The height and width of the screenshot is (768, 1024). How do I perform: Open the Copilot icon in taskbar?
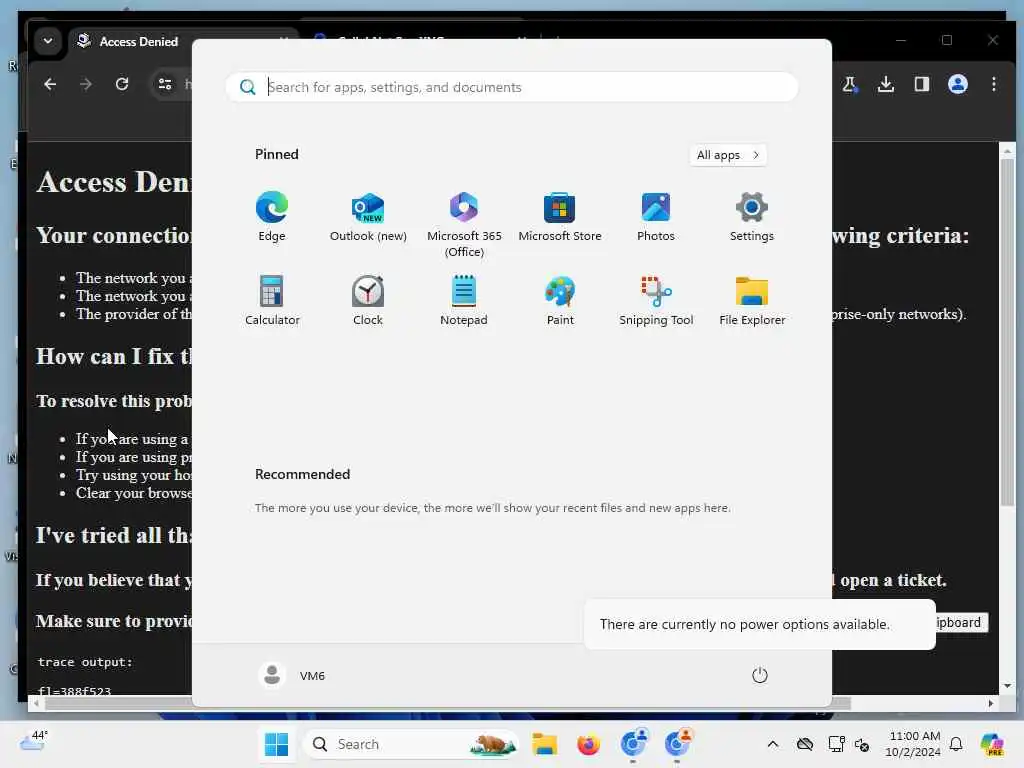click(x=991, y=744)
